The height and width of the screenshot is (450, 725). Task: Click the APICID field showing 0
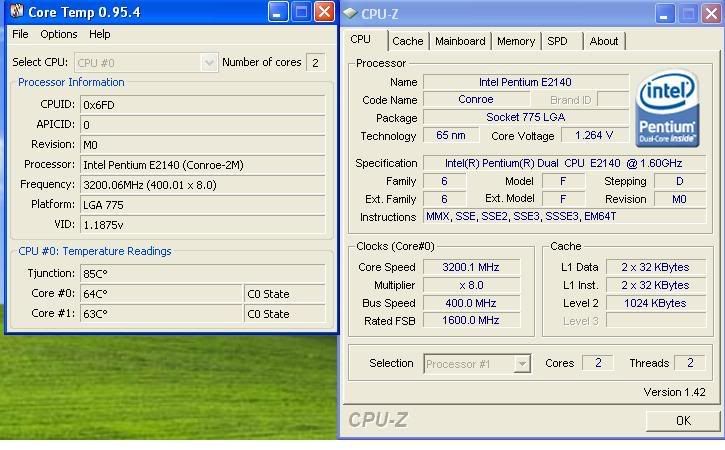(203, 125)
